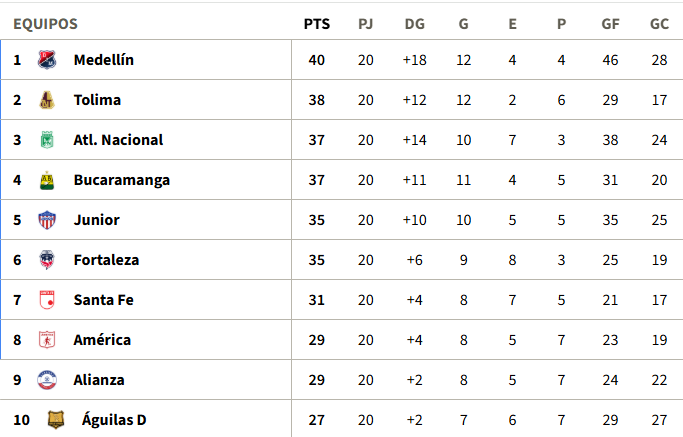The width and height of the screenshot is (683, 437).
Task: Click the Alianza team crest icon
Action: click(x=46, y=380)
